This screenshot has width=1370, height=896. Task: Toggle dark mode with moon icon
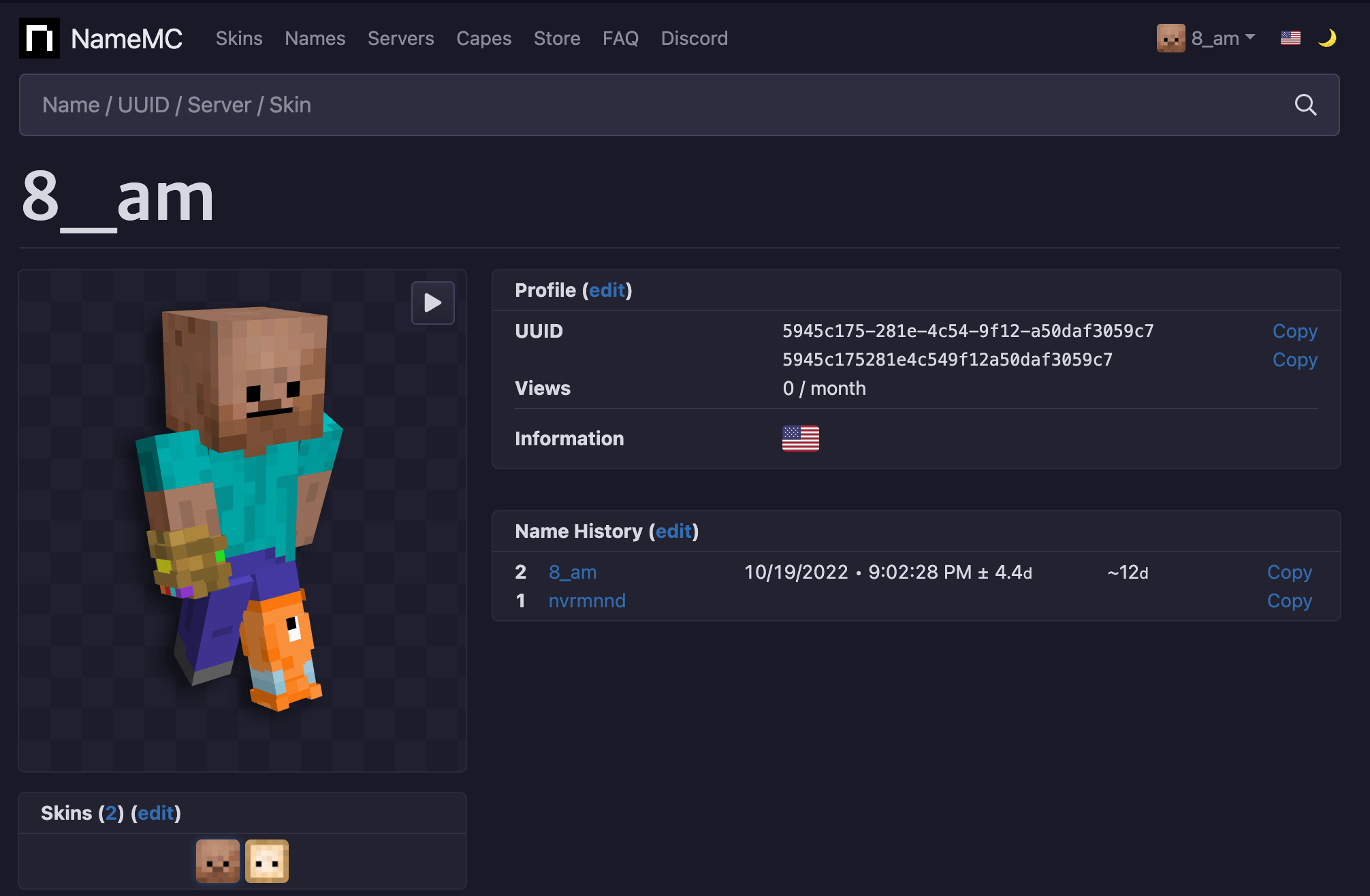click(1327, 38)
